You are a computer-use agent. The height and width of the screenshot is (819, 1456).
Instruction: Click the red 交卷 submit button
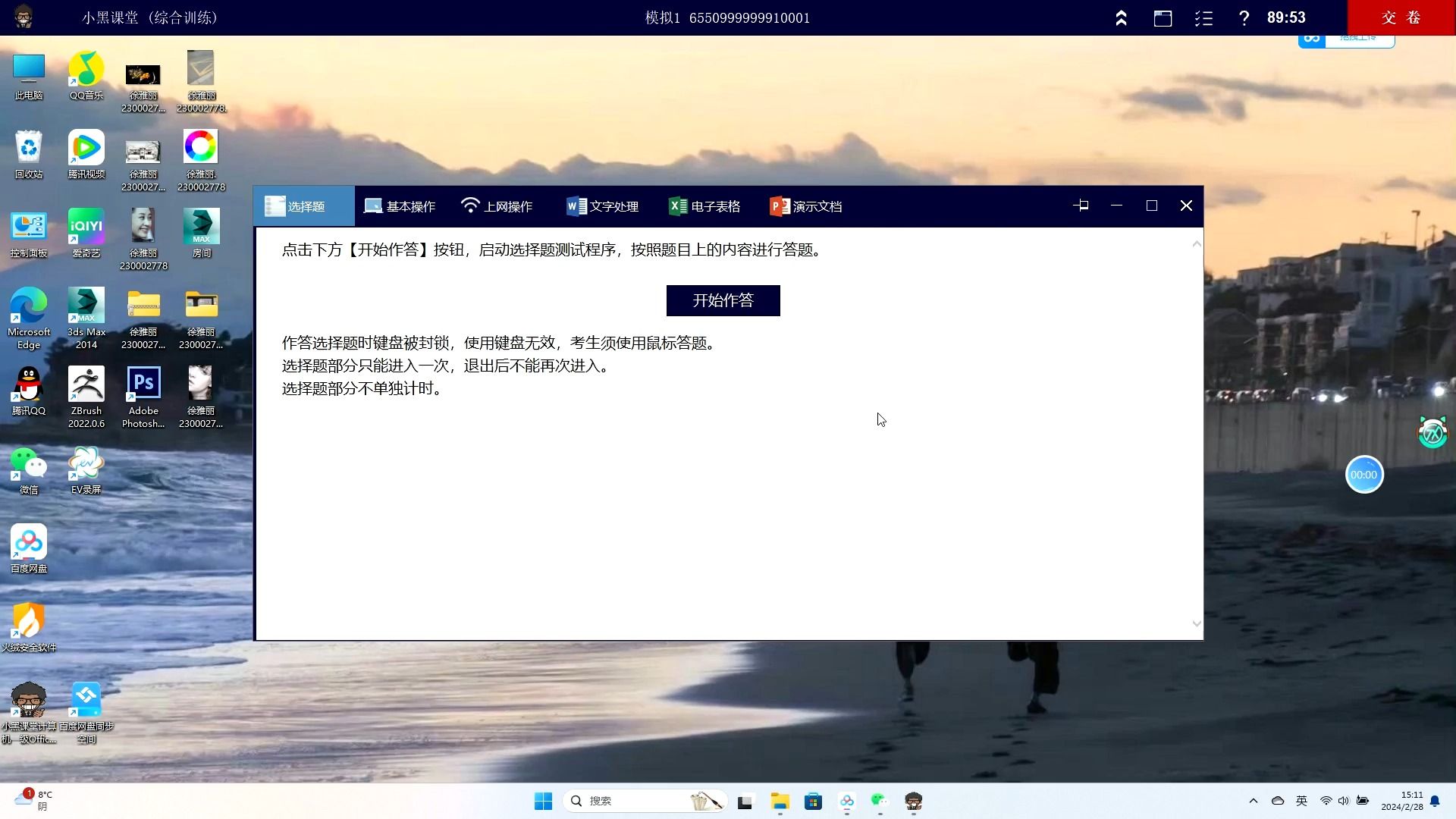1401,17
